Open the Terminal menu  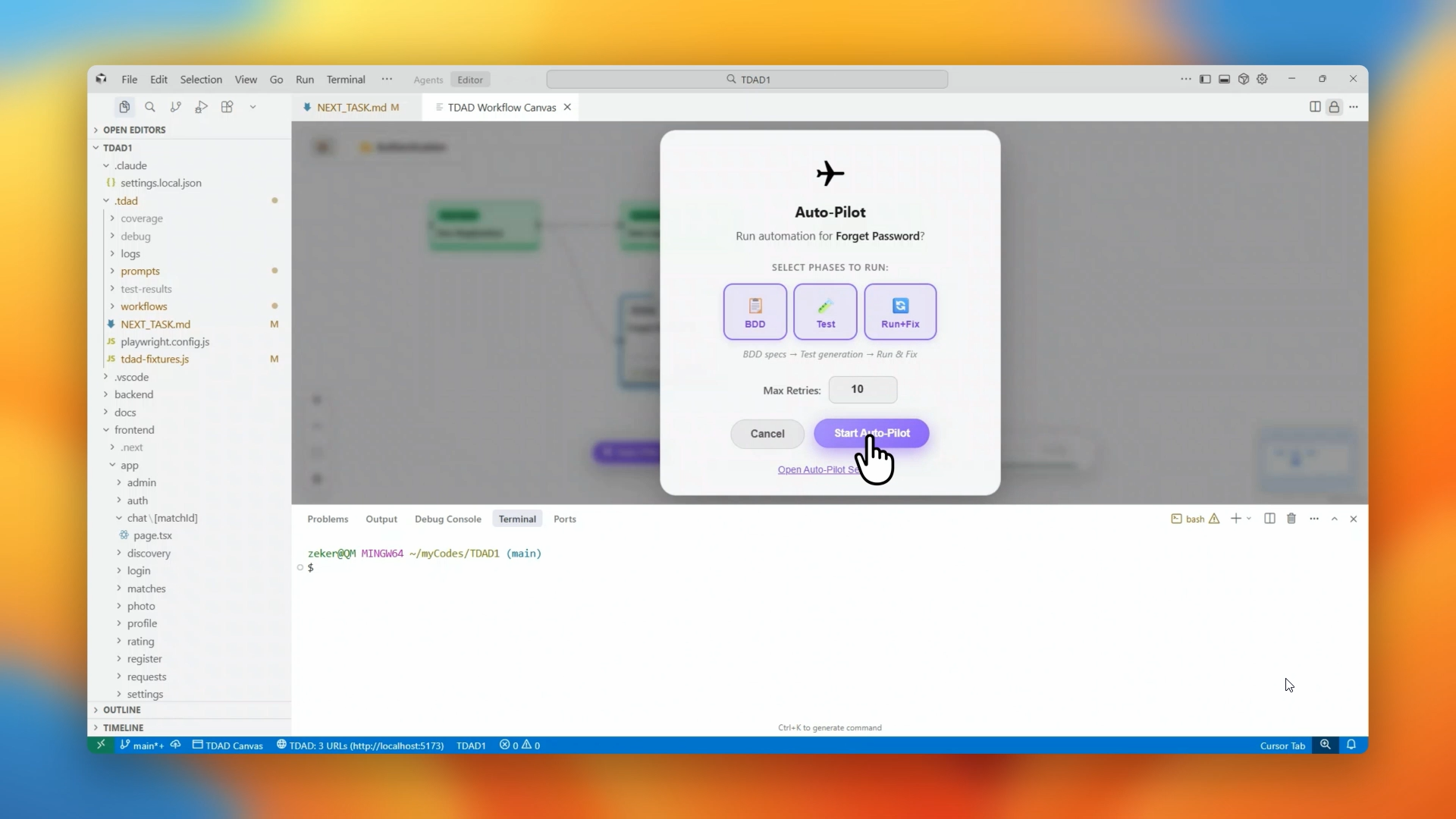point(346,79)
